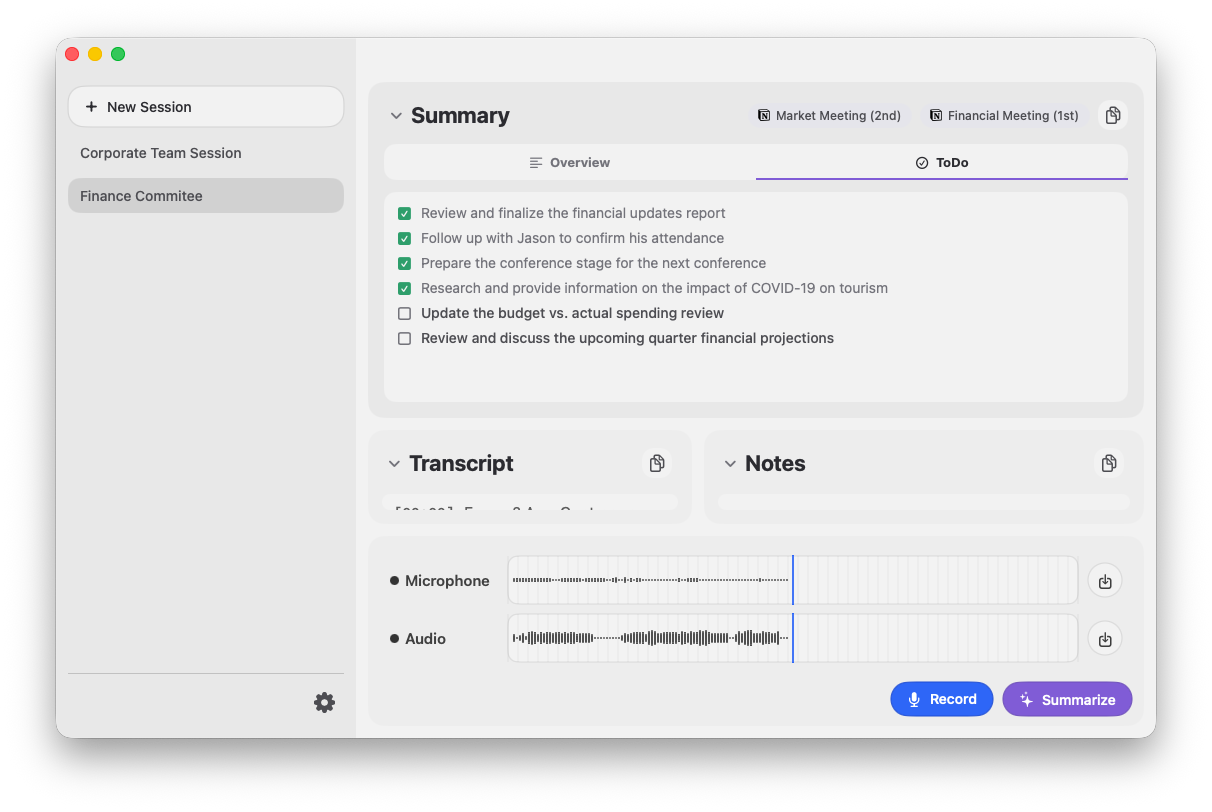Click the Summarize button
The image size is (1212, 812).
(x=1067, y=698)
